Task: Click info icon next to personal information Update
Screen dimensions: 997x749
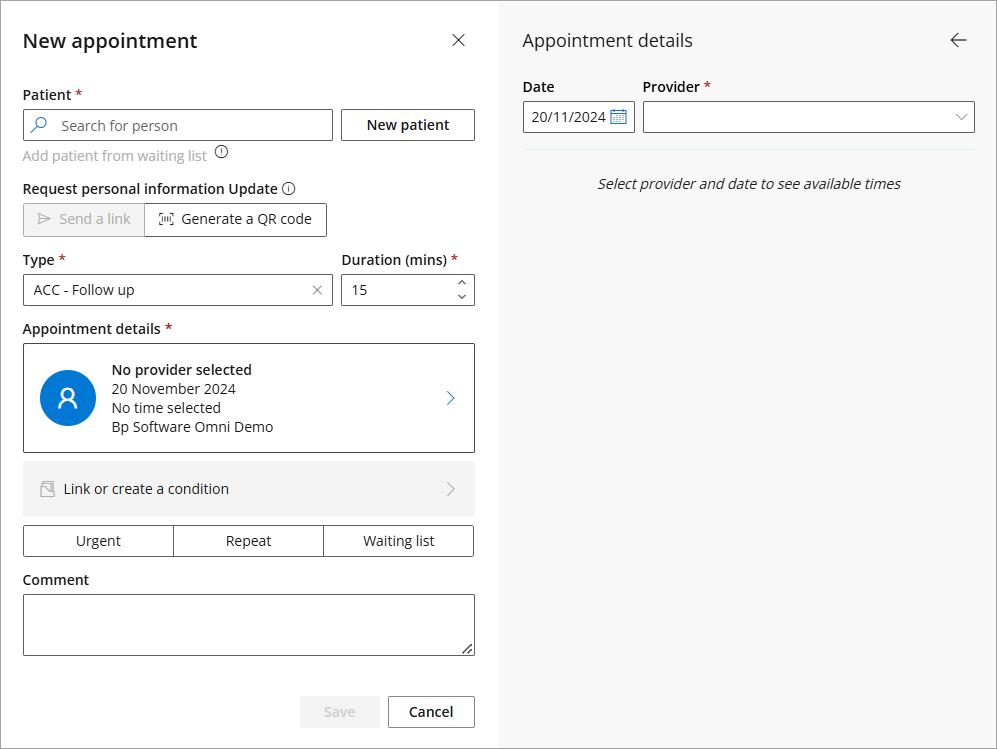Action: (289, 189)
